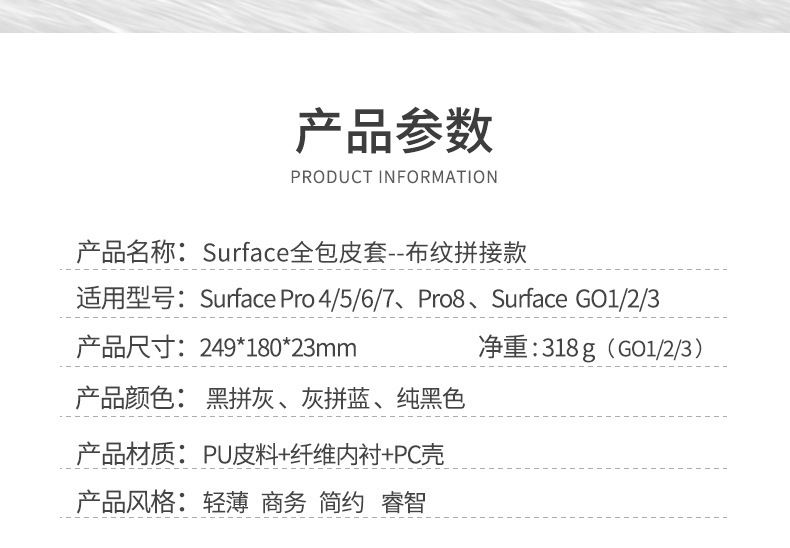Screen dimensions: 790x548
Task: Click the 净重 318g weight text
Action: pyautogui.click(x=537, y=348)
